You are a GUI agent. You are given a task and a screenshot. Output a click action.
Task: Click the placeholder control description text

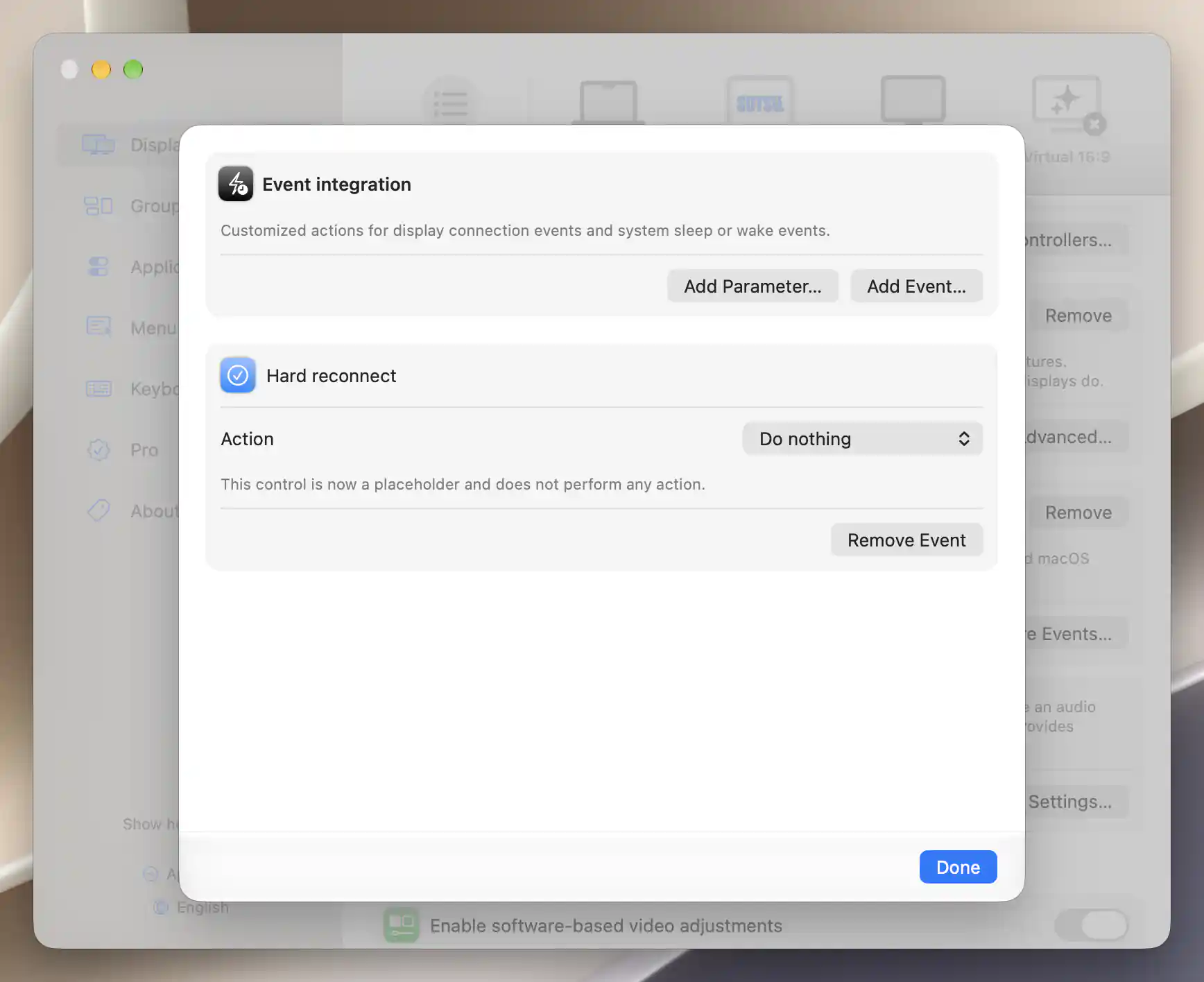pos(463,484)
